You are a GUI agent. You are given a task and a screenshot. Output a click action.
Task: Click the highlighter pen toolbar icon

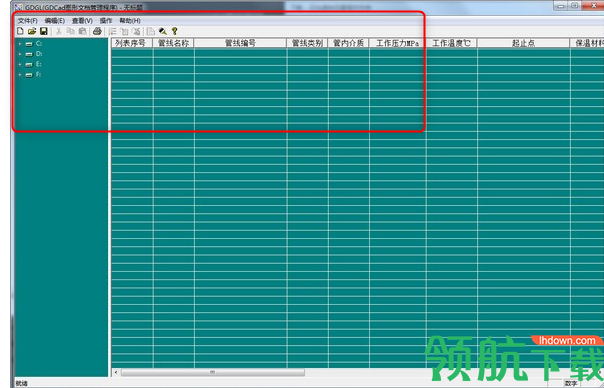coord(163,31)
